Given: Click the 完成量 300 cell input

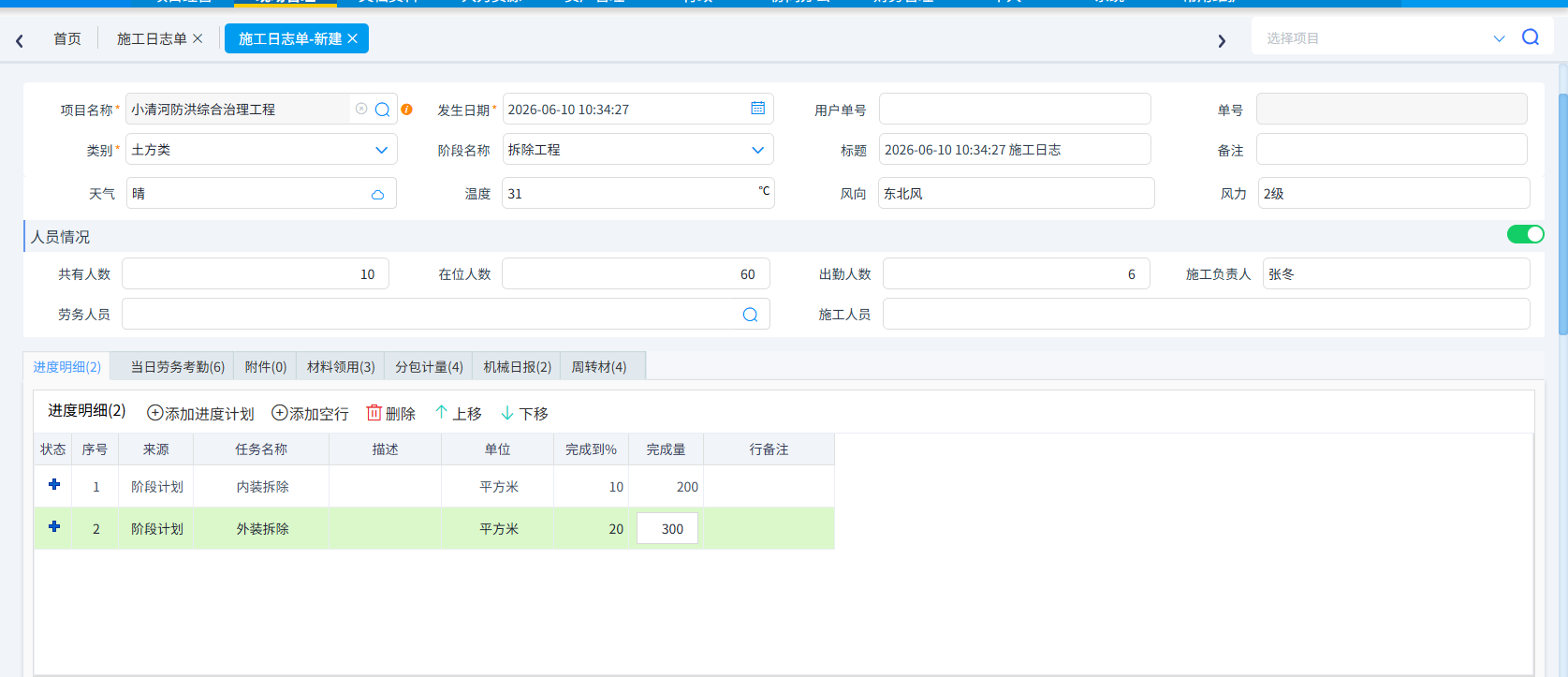Looking at the screenshot, I should click(x=667, y=528).
